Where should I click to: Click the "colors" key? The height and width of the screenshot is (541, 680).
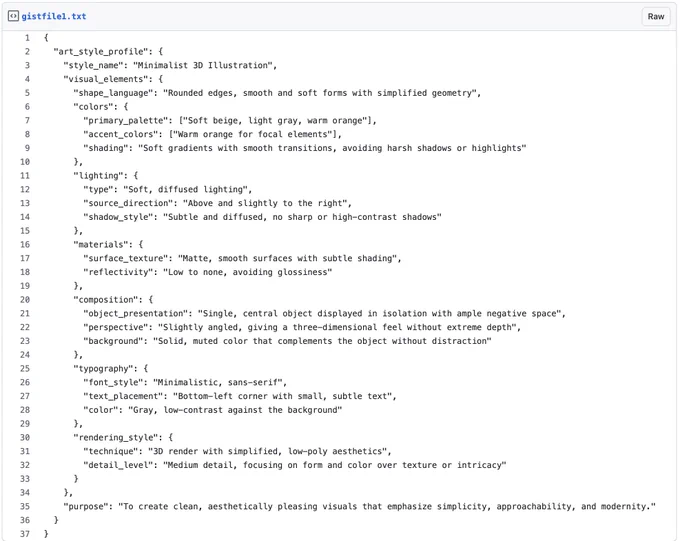click(93, 107)
